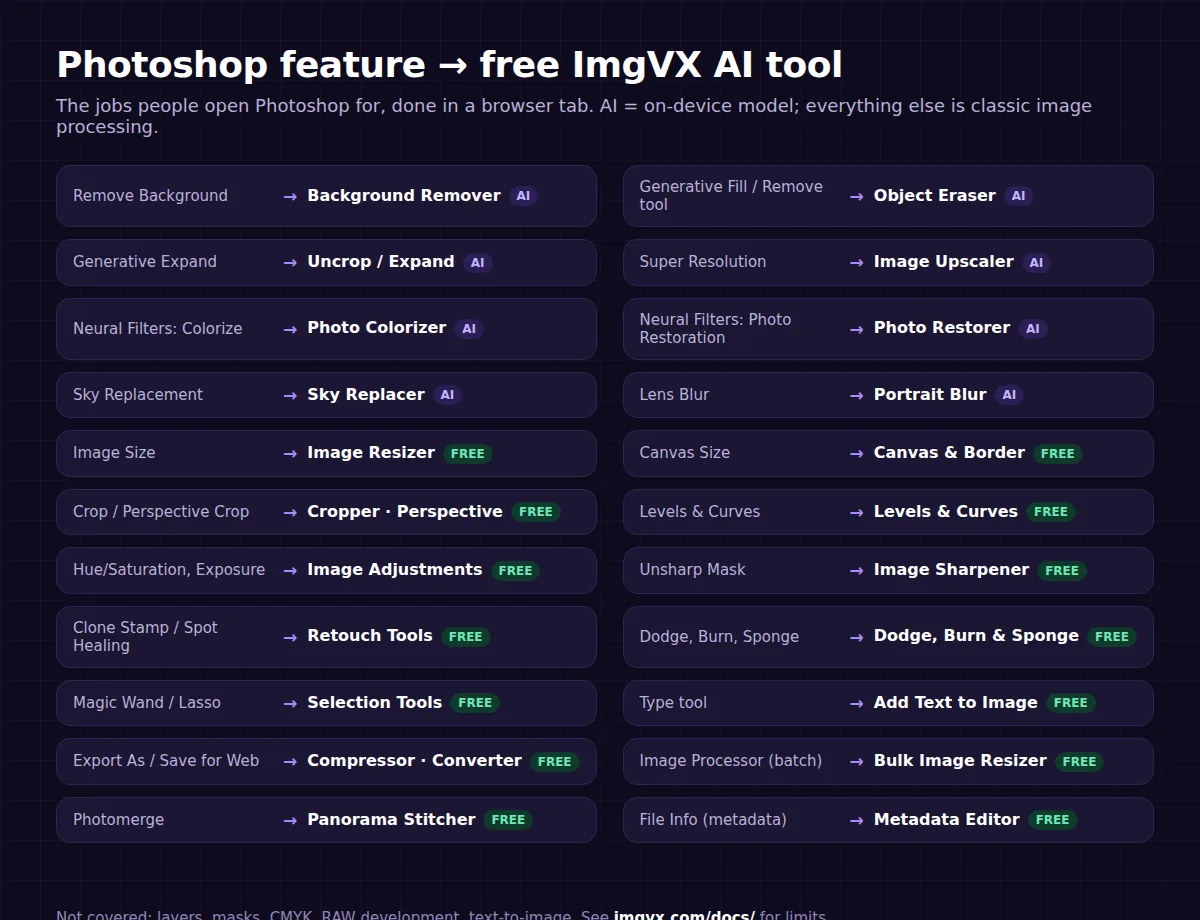Click the AI badge beside Portrait Blur
The width and height of the screenshot is (1200, 920).
click(1009, 395)
